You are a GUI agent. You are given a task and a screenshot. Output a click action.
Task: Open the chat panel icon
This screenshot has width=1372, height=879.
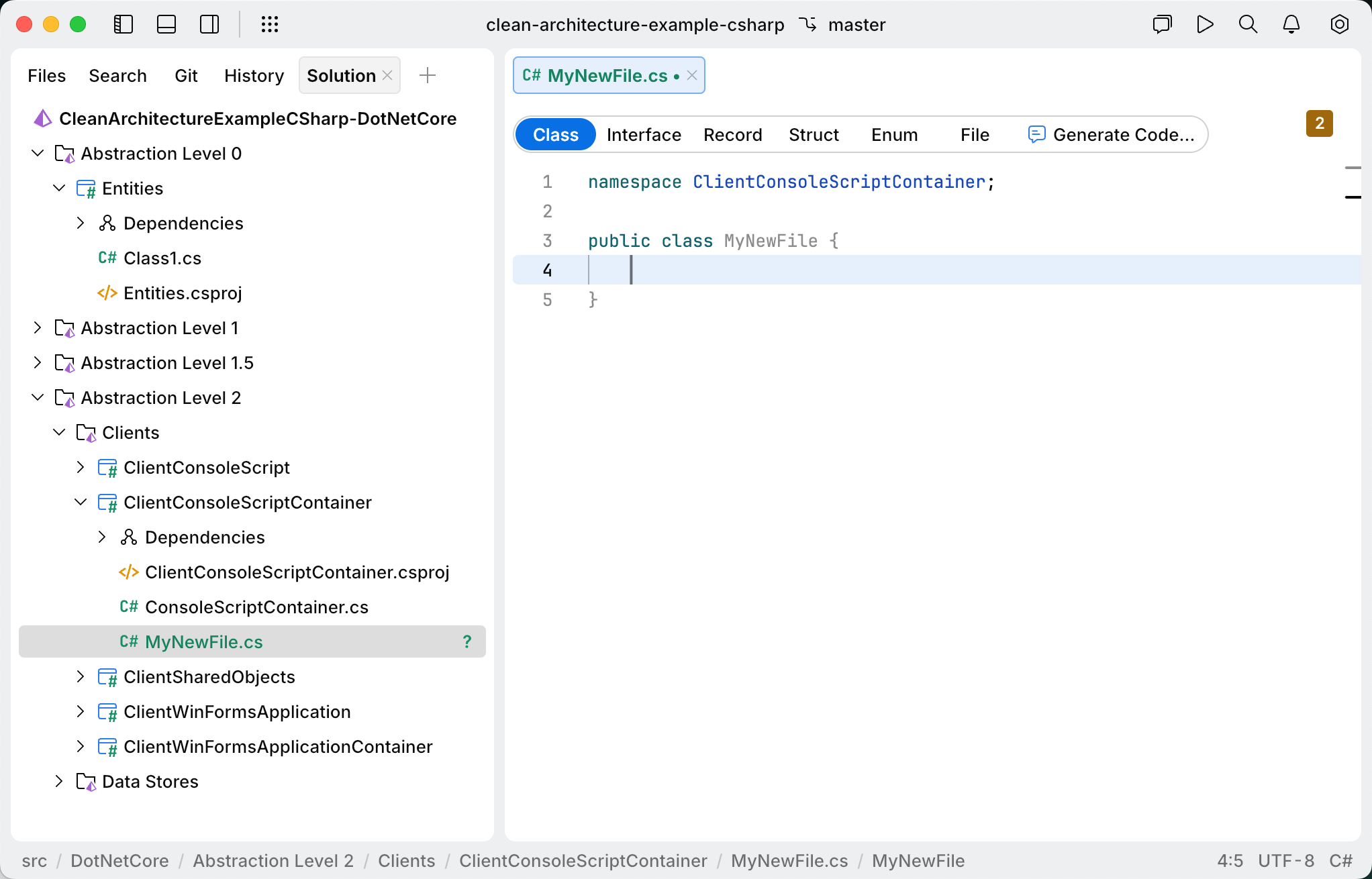[1162, 24]
